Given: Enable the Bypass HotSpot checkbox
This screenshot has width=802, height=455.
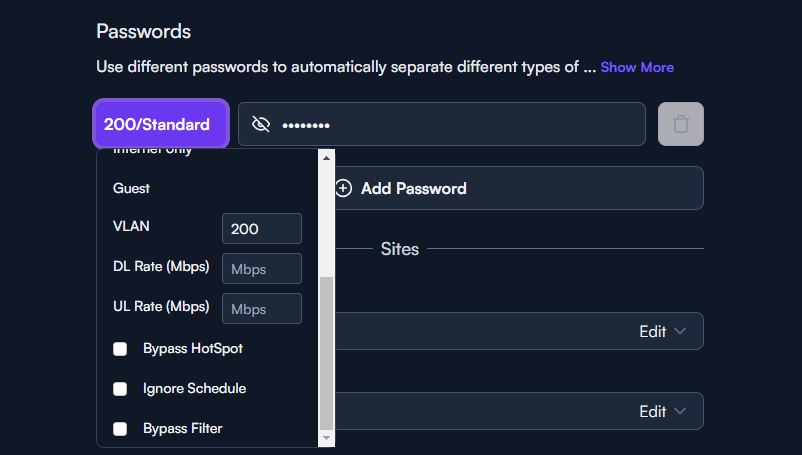Looking at the screenshot, I should point(120,349).
